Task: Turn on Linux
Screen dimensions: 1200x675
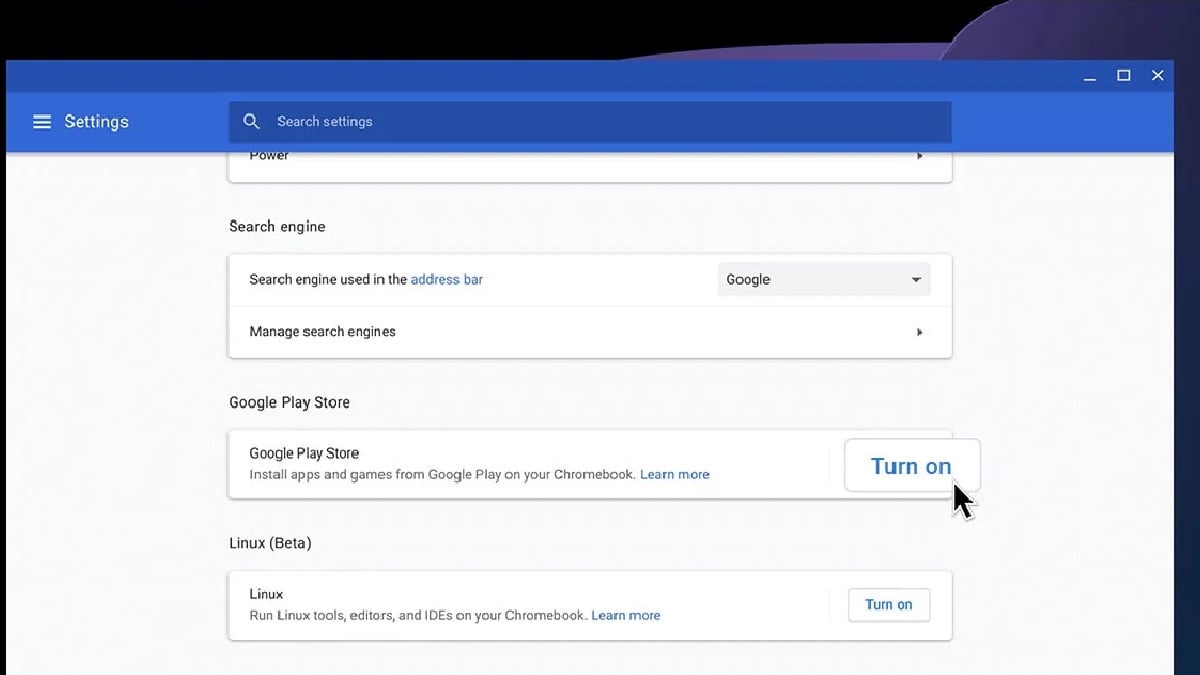Action: 889,605
